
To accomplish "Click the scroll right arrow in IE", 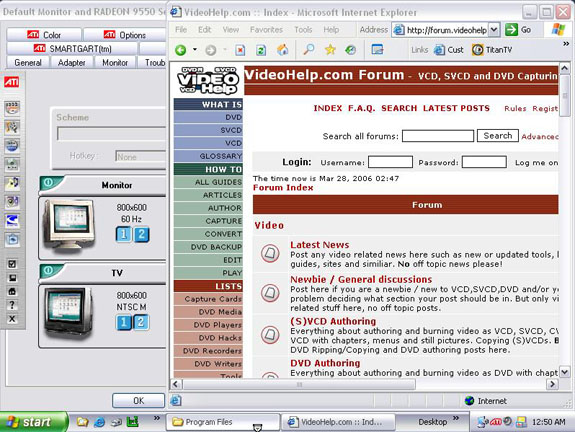I will pyautogui.click(x=552, y=384).
